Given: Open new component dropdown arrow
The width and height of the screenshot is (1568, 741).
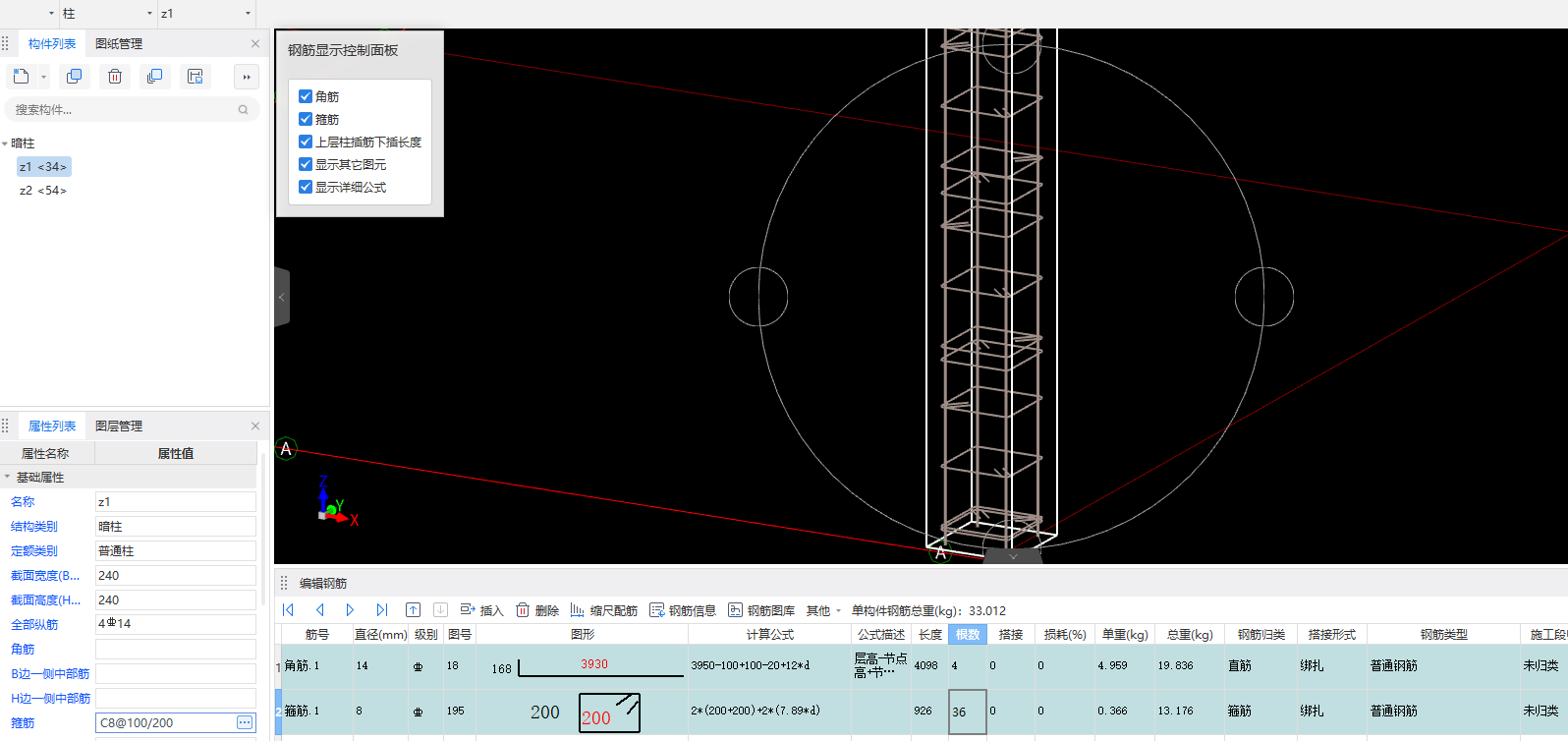Looking at the screenshot, I should [x=43, y=77].
